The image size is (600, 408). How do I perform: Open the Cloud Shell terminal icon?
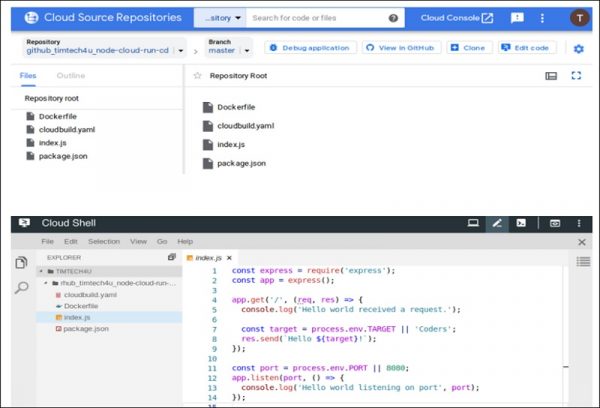(521, 223)
